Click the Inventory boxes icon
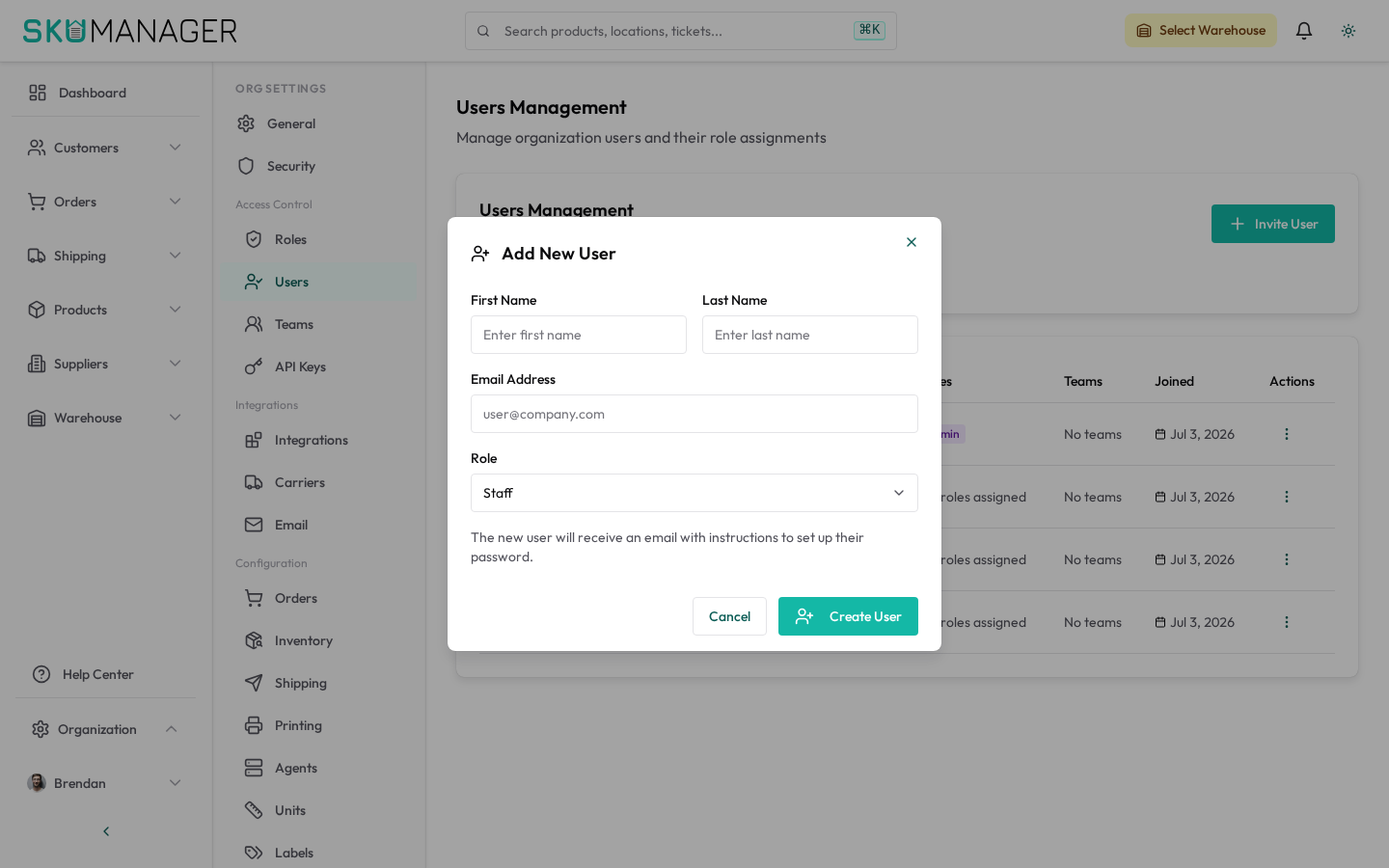 click(254, 640)
